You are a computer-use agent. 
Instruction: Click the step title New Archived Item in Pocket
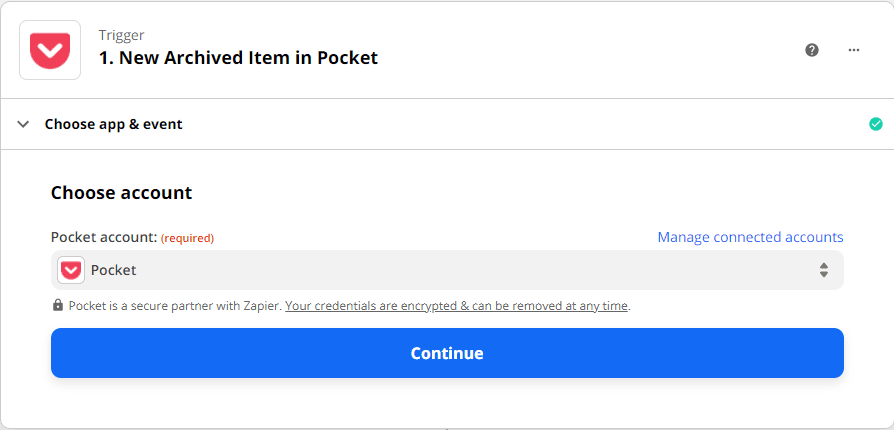(238, 58)
